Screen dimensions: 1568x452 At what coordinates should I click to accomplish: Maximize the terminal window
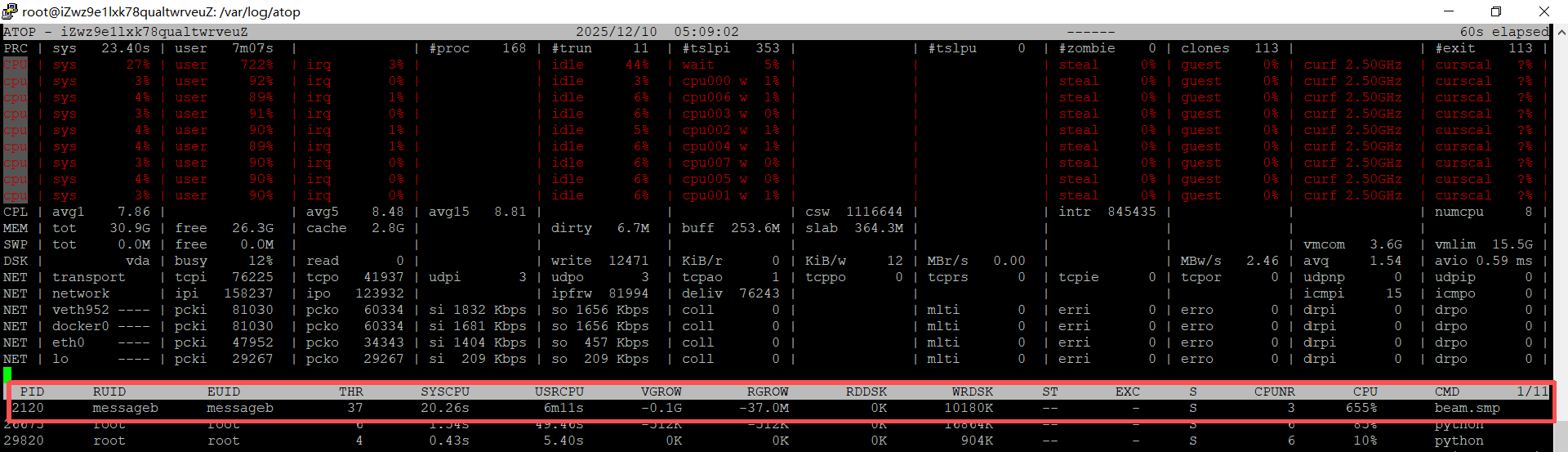[x=1496, y=11]
